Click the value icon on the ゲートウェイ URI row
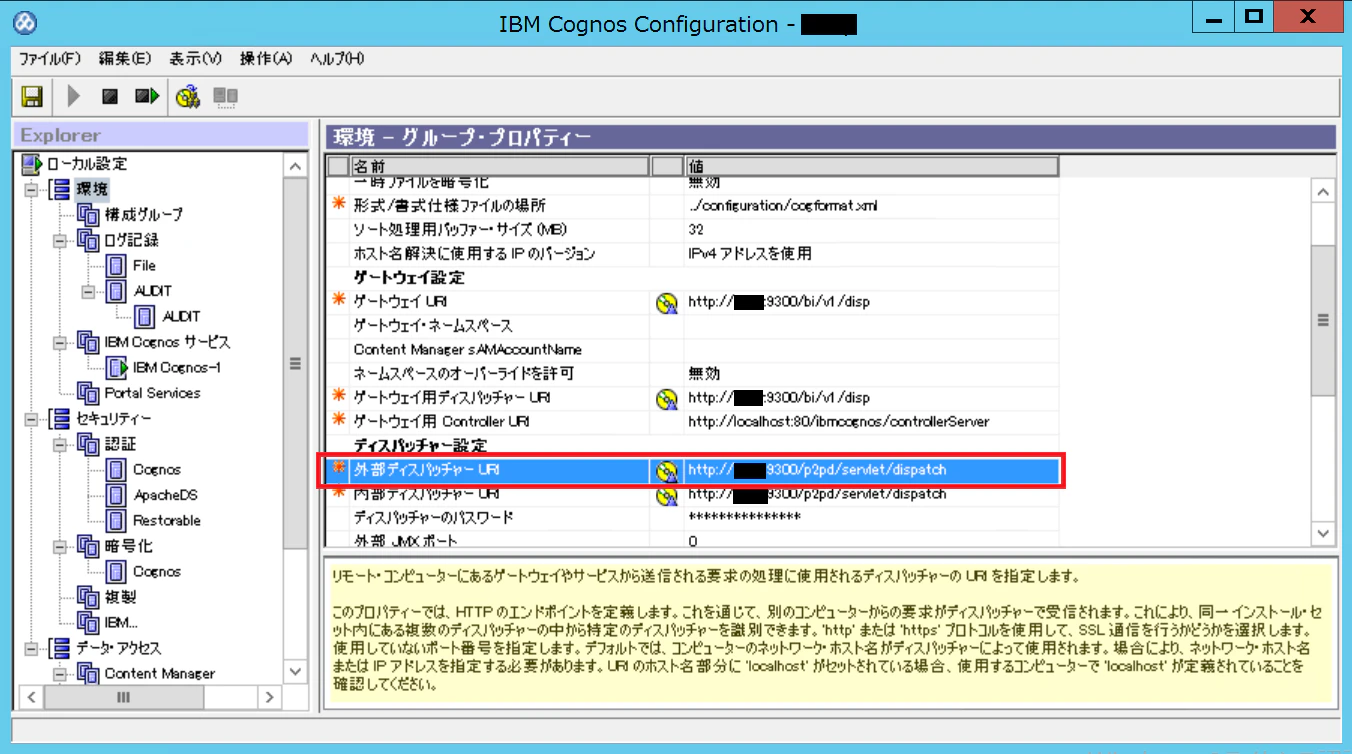Screen dimensions: 1352x754 (x=667, y=302)
